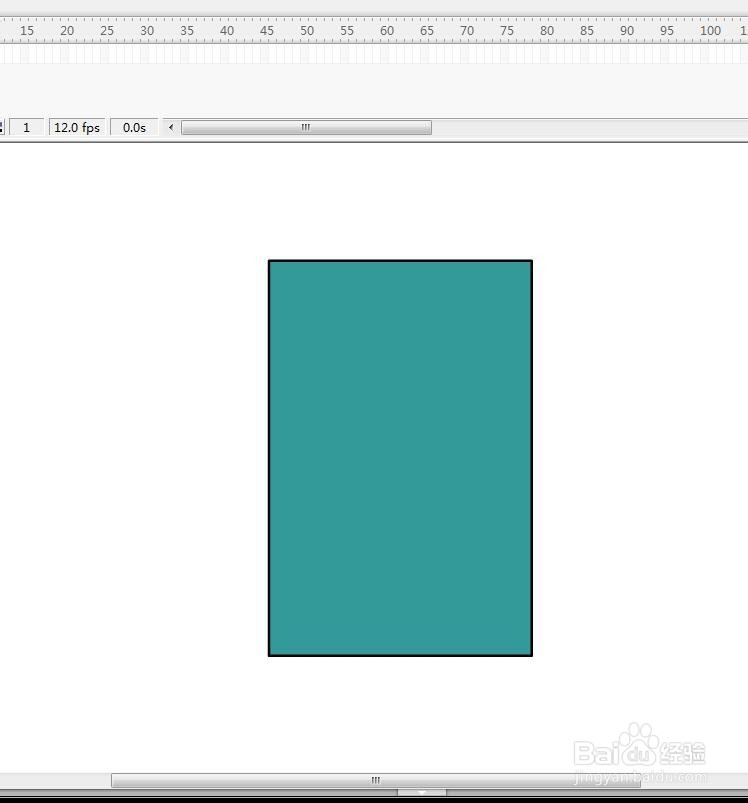Click frame 55 on the timeline ruler
The image size is (748, 803).
[347, 31]
